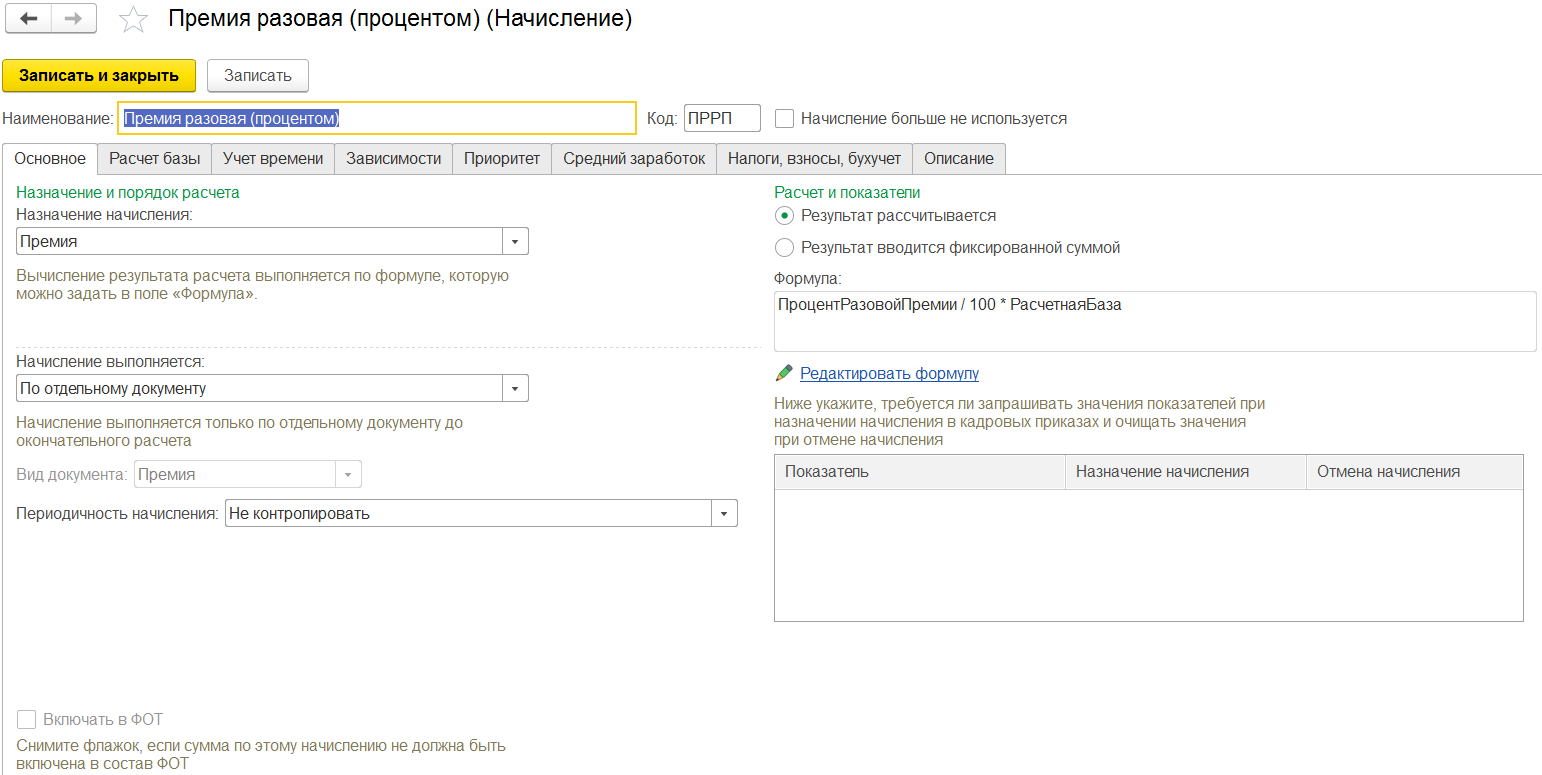This screenshot has height=775, width=1542.
Task: Select 'Результат рассчитывается' radio button
Action: pyautogui.click(x=785, y=216)
